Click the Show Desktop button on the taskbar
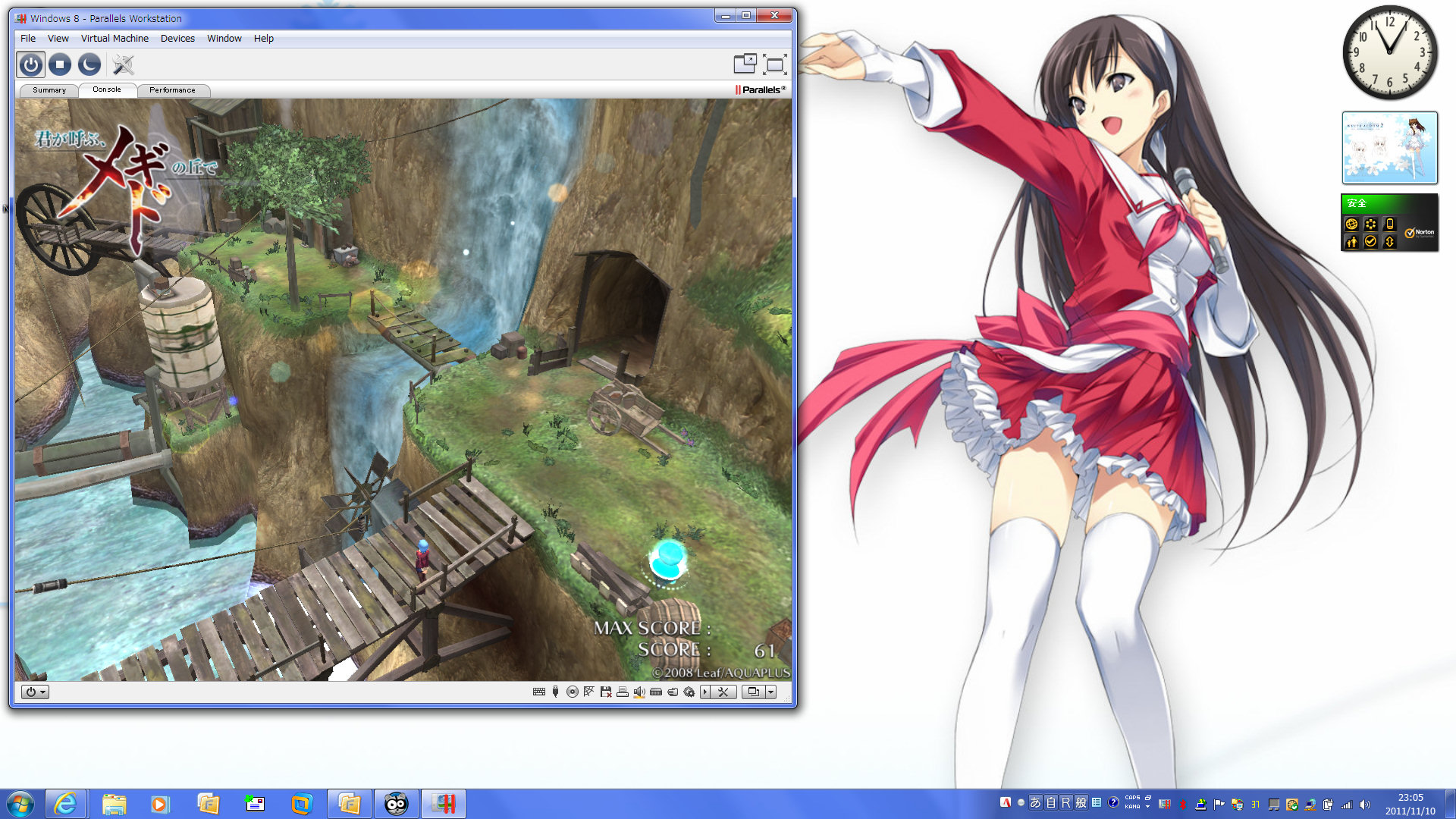This screenshot has height=819, width=1456. click(x=1450, y=804)
